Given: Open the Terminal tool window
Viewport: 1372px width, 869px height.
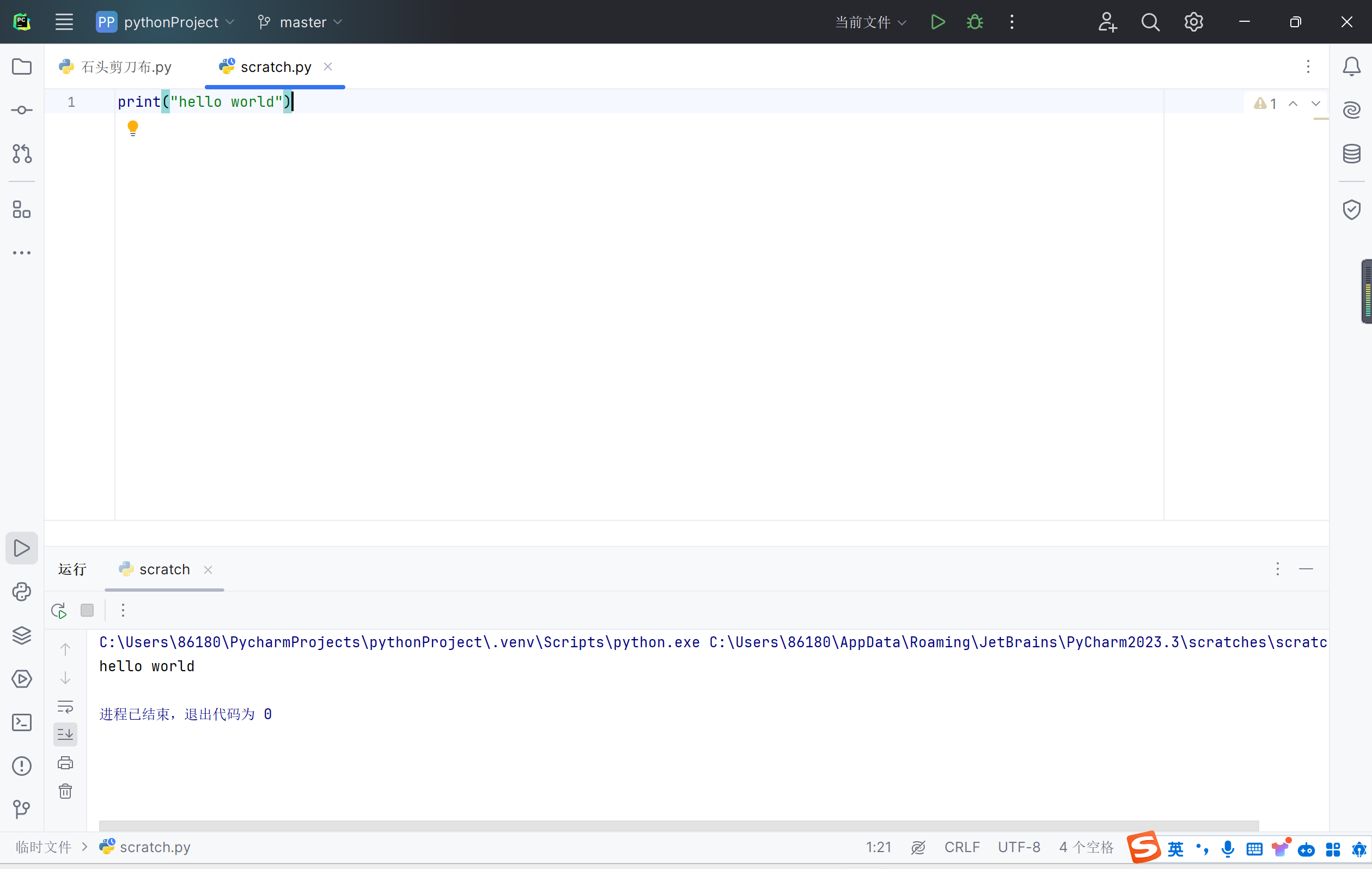Looking at the screenshot, I should (x=22, y=722).
